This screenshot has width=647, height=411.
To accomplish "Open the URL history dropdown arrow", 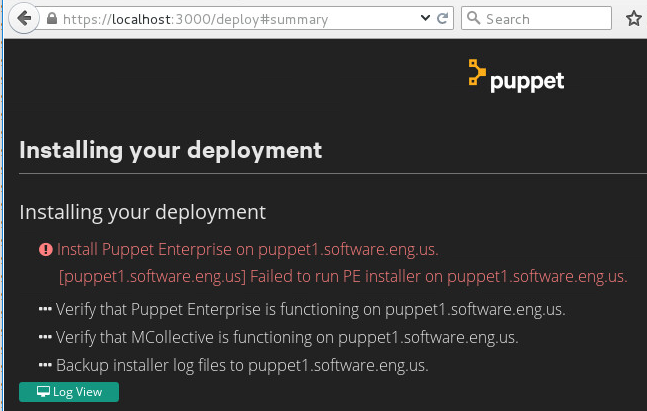I will click(425, 18).
